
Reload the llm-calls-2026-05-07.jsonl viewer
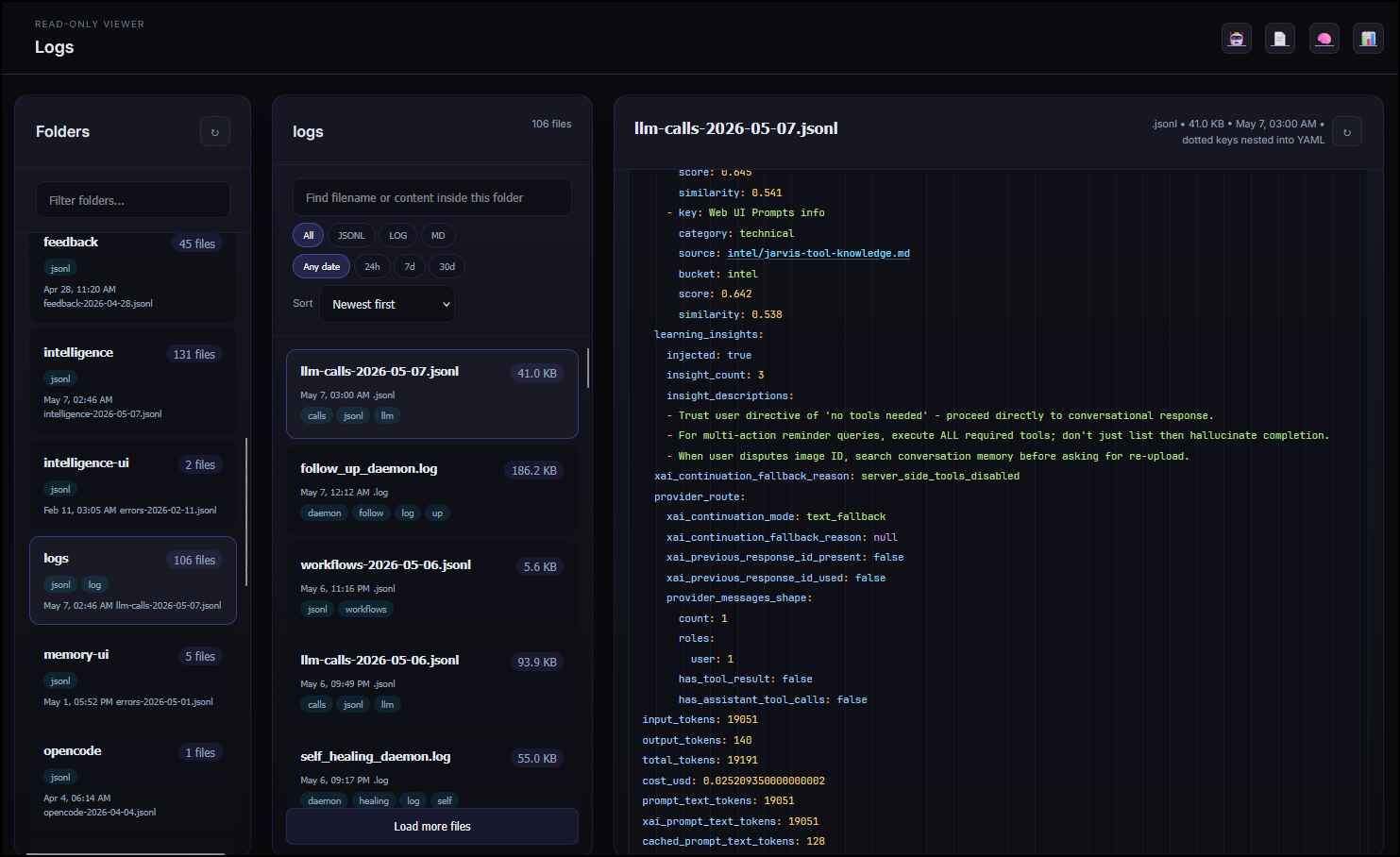tap(1347, 132)
